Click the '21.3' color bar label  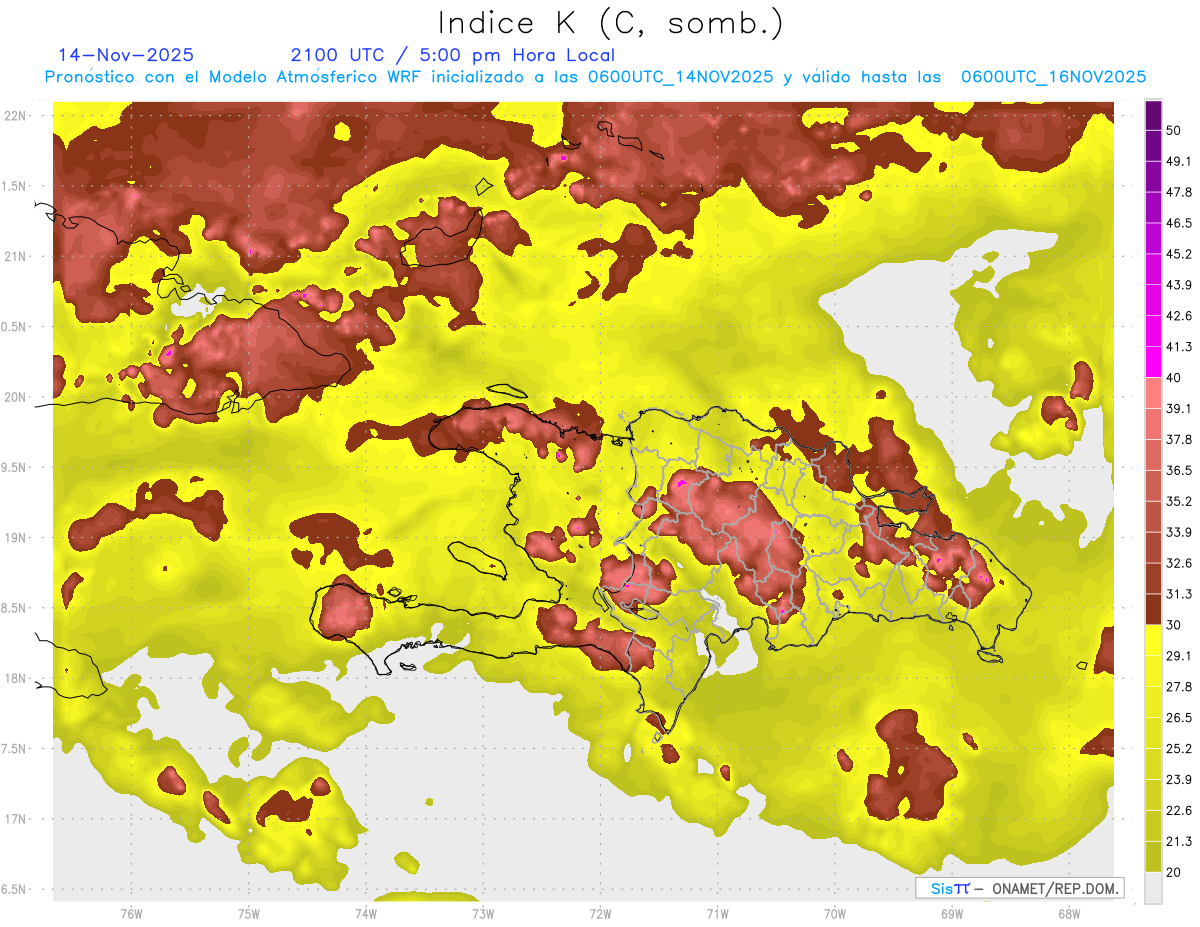1179,841
